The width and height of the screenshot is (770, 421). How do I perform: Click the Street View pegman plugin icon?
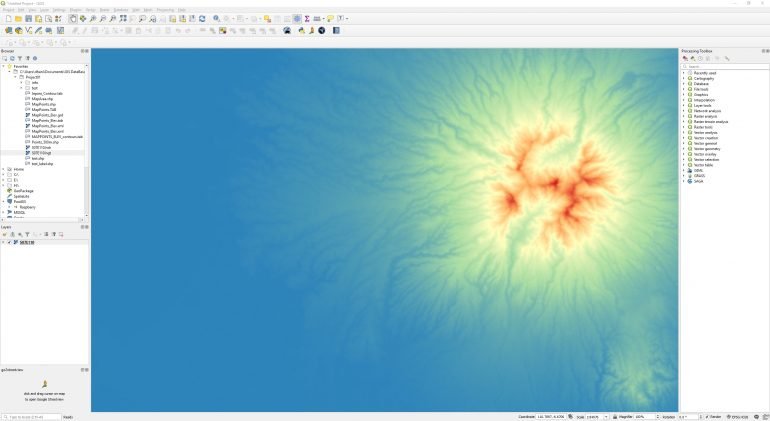click(311, 30)
